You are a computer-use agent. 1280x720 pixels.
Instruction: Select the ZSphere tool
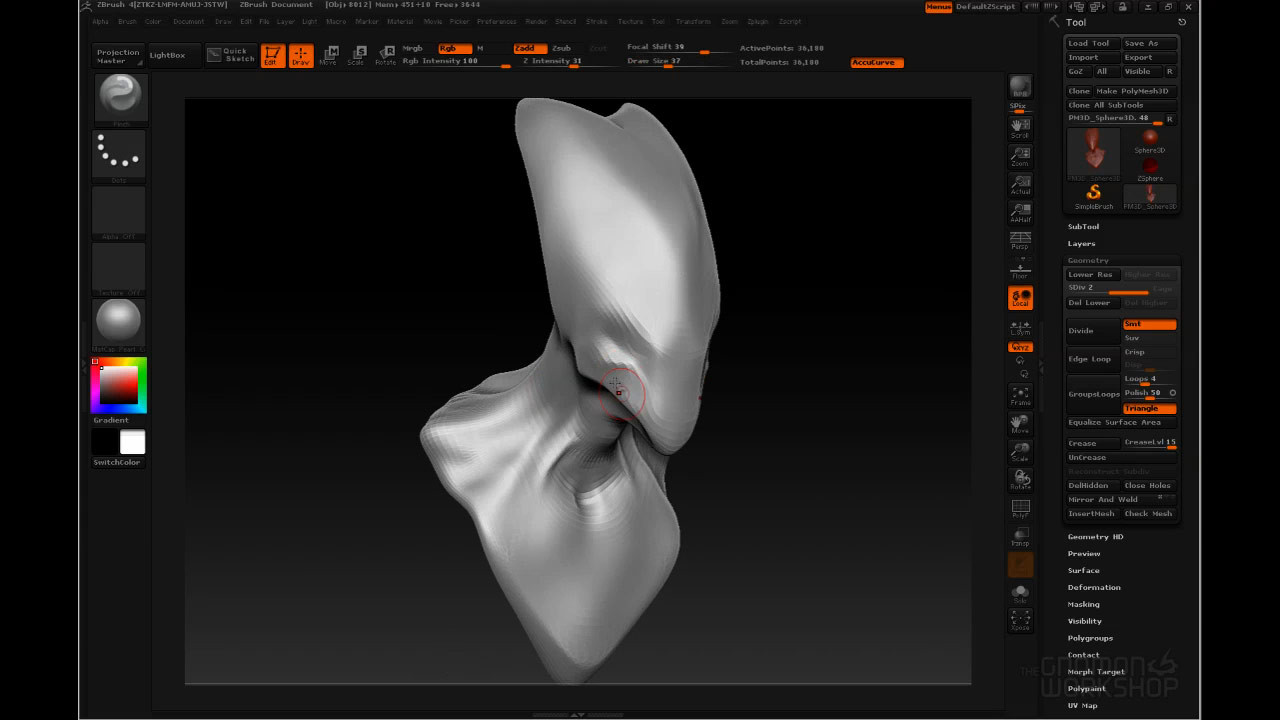[1150, 168]
